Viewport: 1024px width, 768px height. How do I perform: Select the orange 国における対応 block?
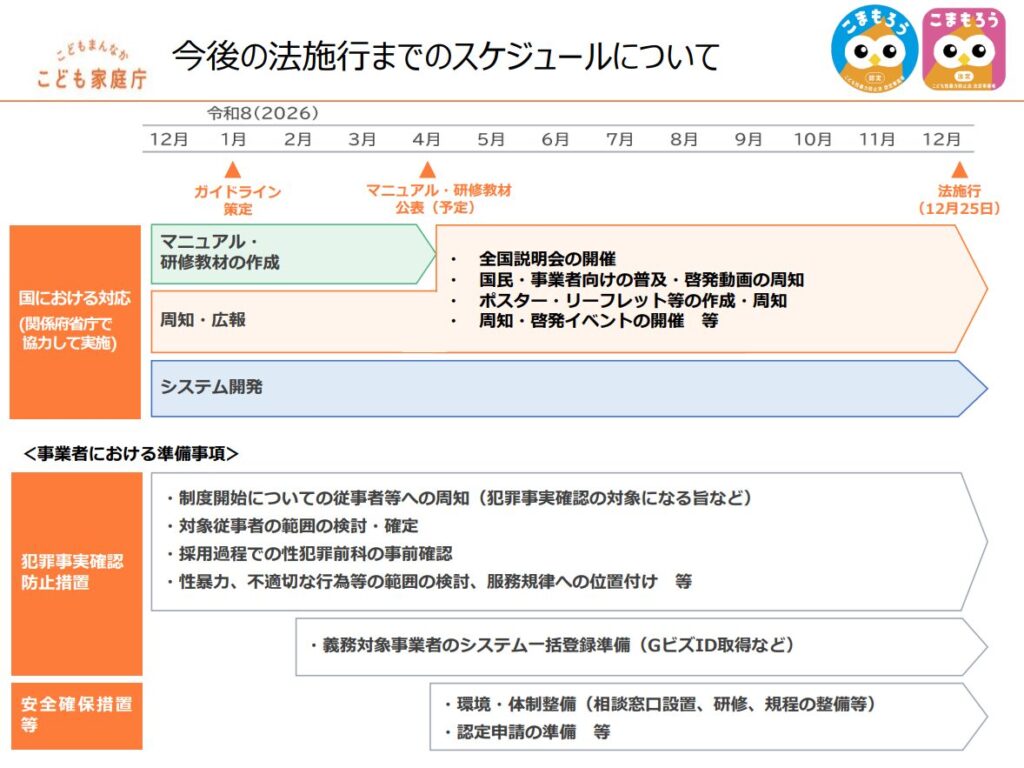(x=75, y=321)
